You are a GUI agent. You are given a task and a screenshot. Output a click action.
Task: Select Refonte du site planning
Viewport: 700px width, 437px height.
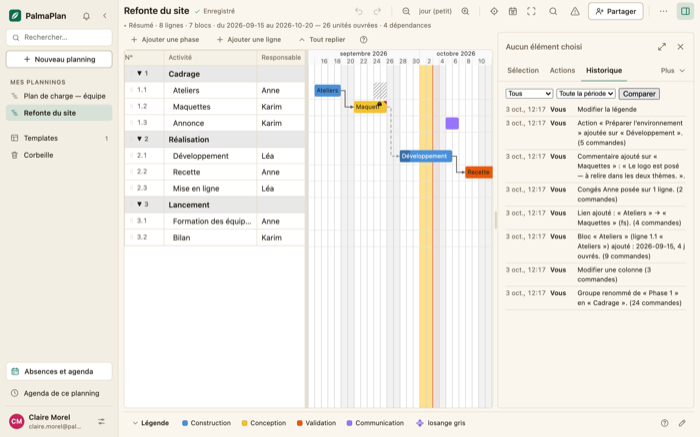(59, 113)
